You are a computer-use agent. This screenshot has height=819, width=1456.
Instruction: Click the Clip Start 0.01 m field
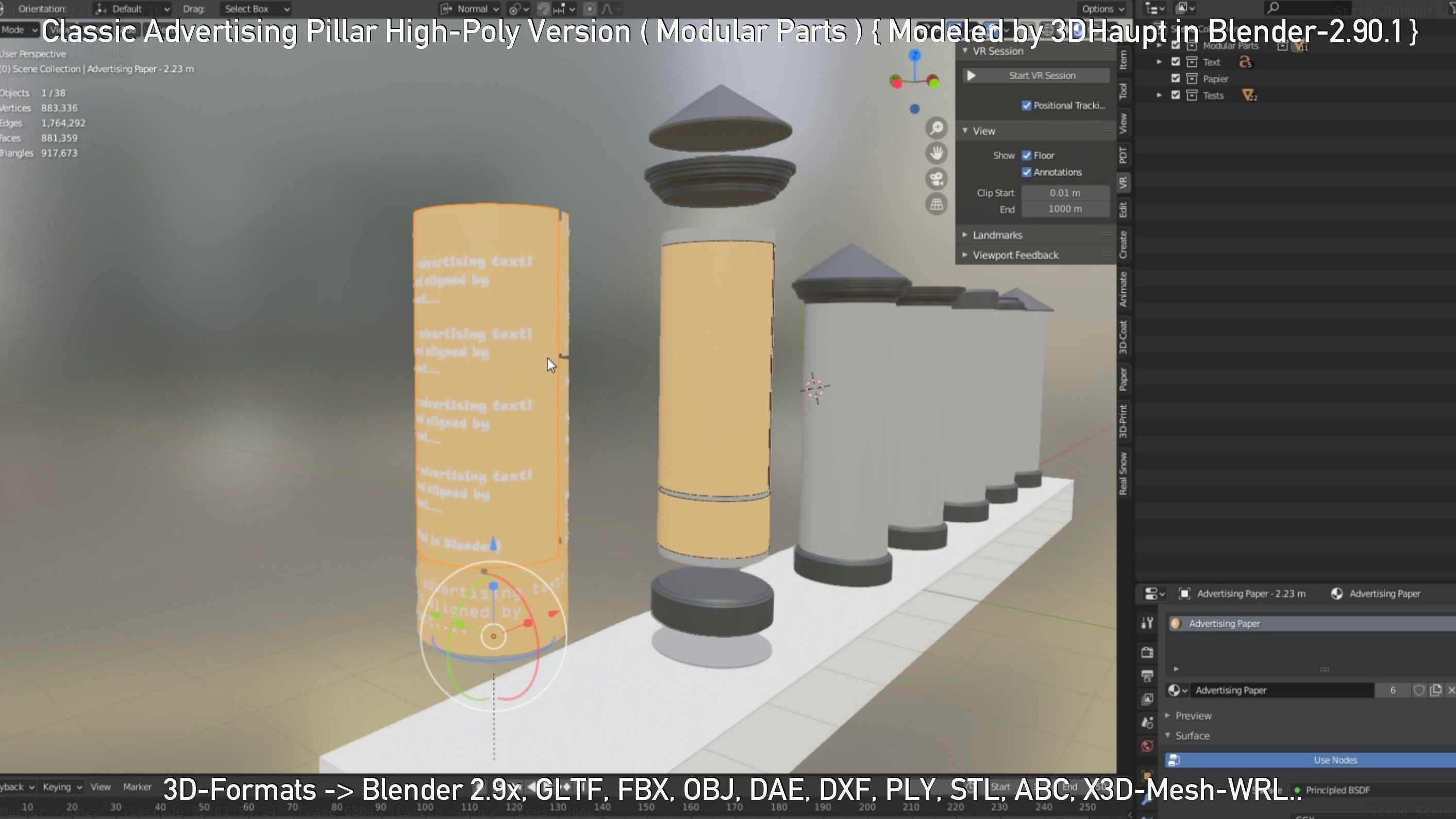point(1065,193)
